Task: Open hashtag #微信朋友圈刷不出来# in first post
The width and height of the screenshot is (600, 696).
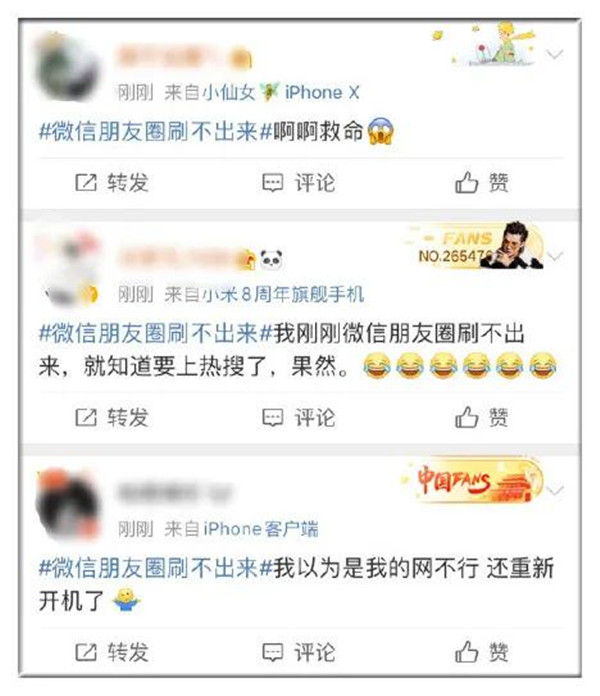Action: [155, 132]
